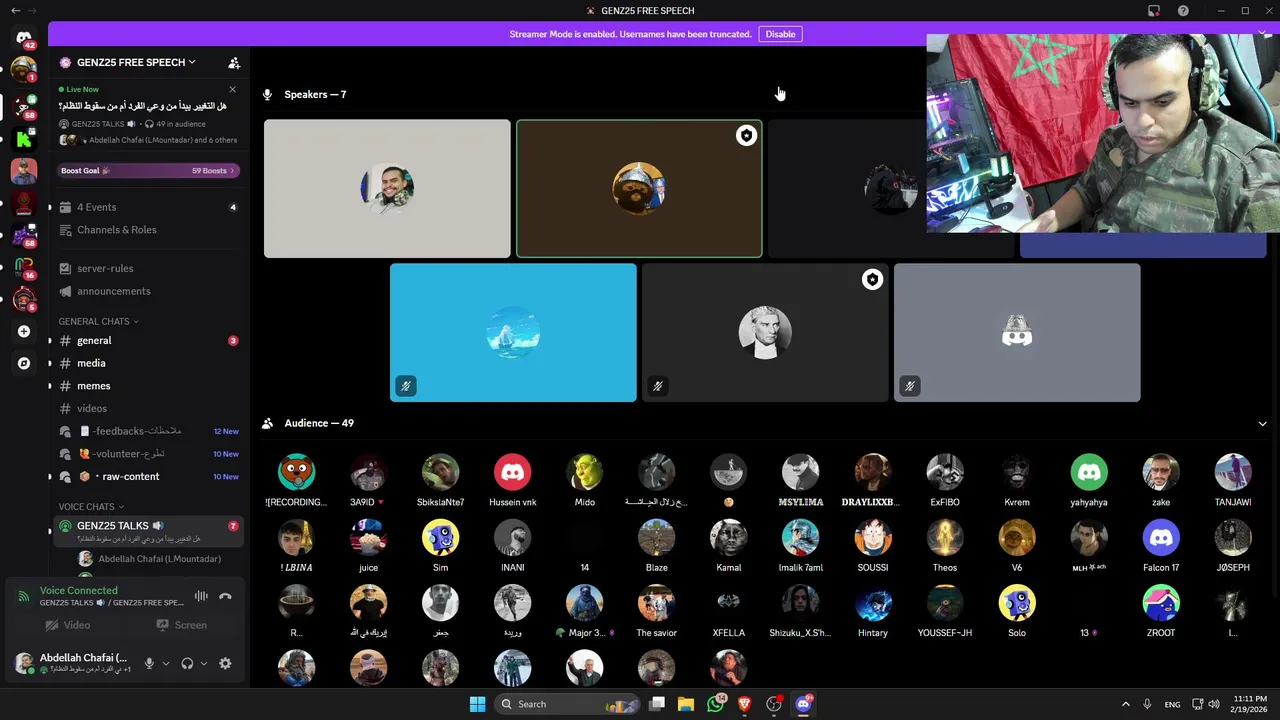Open the feedbacks forum channel
The width and height of the screenshot is (1280, 720).
148,431
